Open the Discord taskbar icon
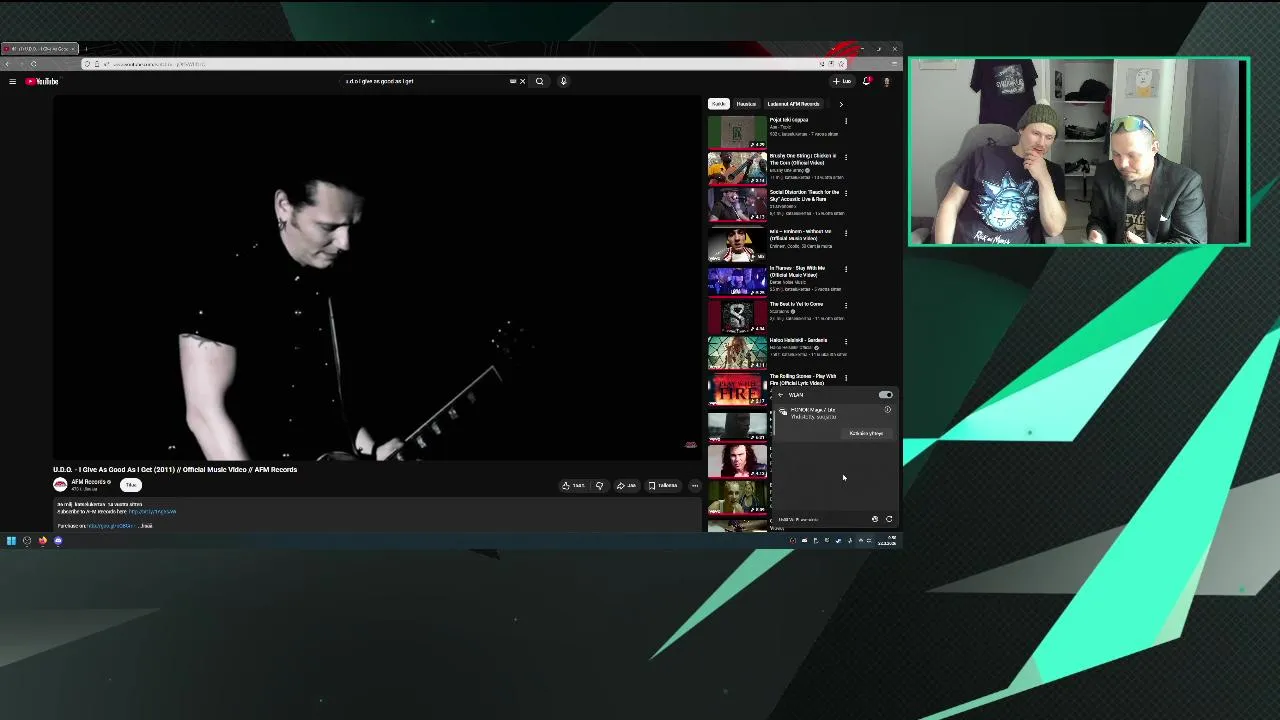The width and height of the screenshot is (1280, 720). 58,541
